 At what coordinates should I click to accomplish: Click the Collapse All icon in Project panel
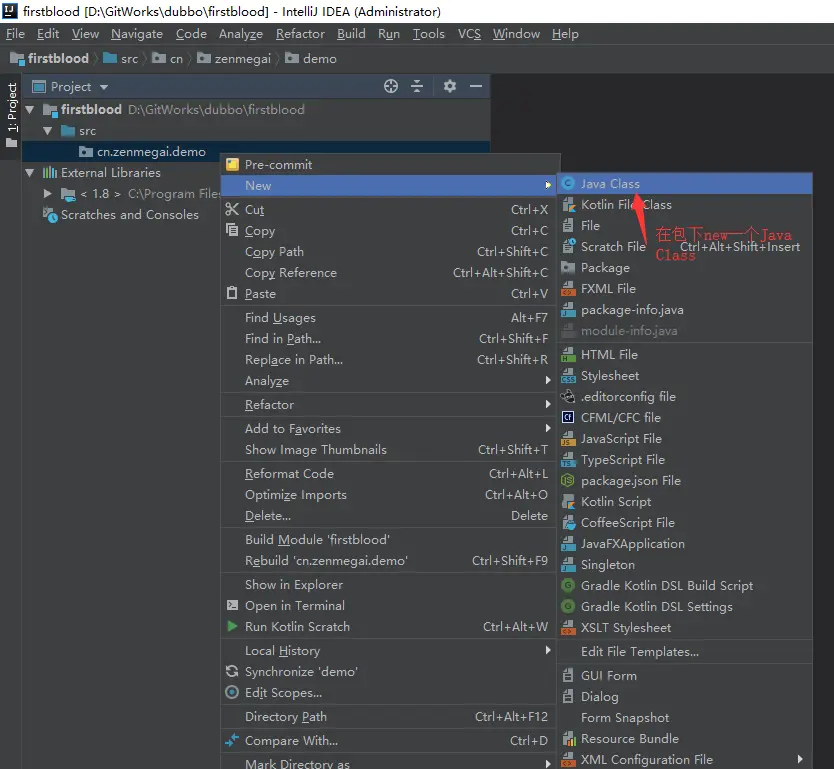click(417, 86)
